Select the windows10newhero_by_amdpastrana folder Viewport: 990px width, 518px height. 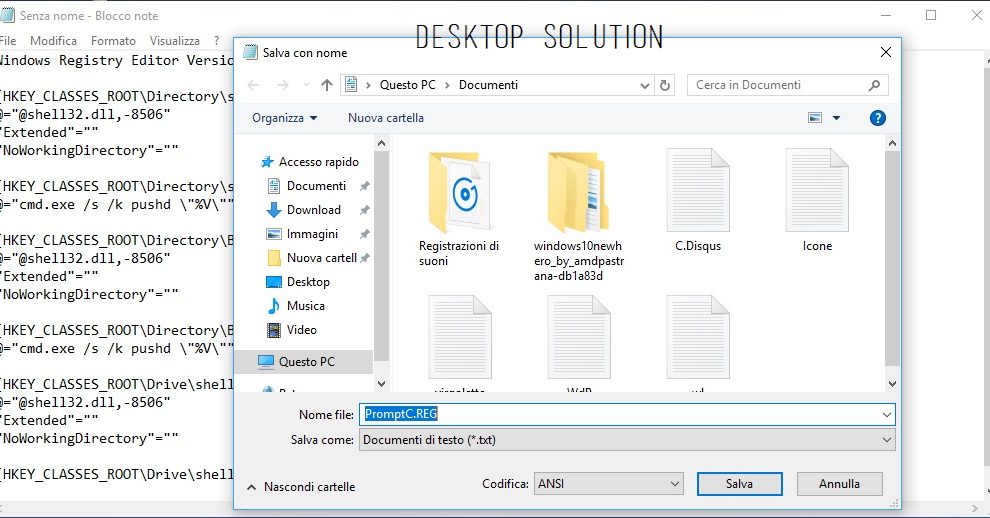578,216
